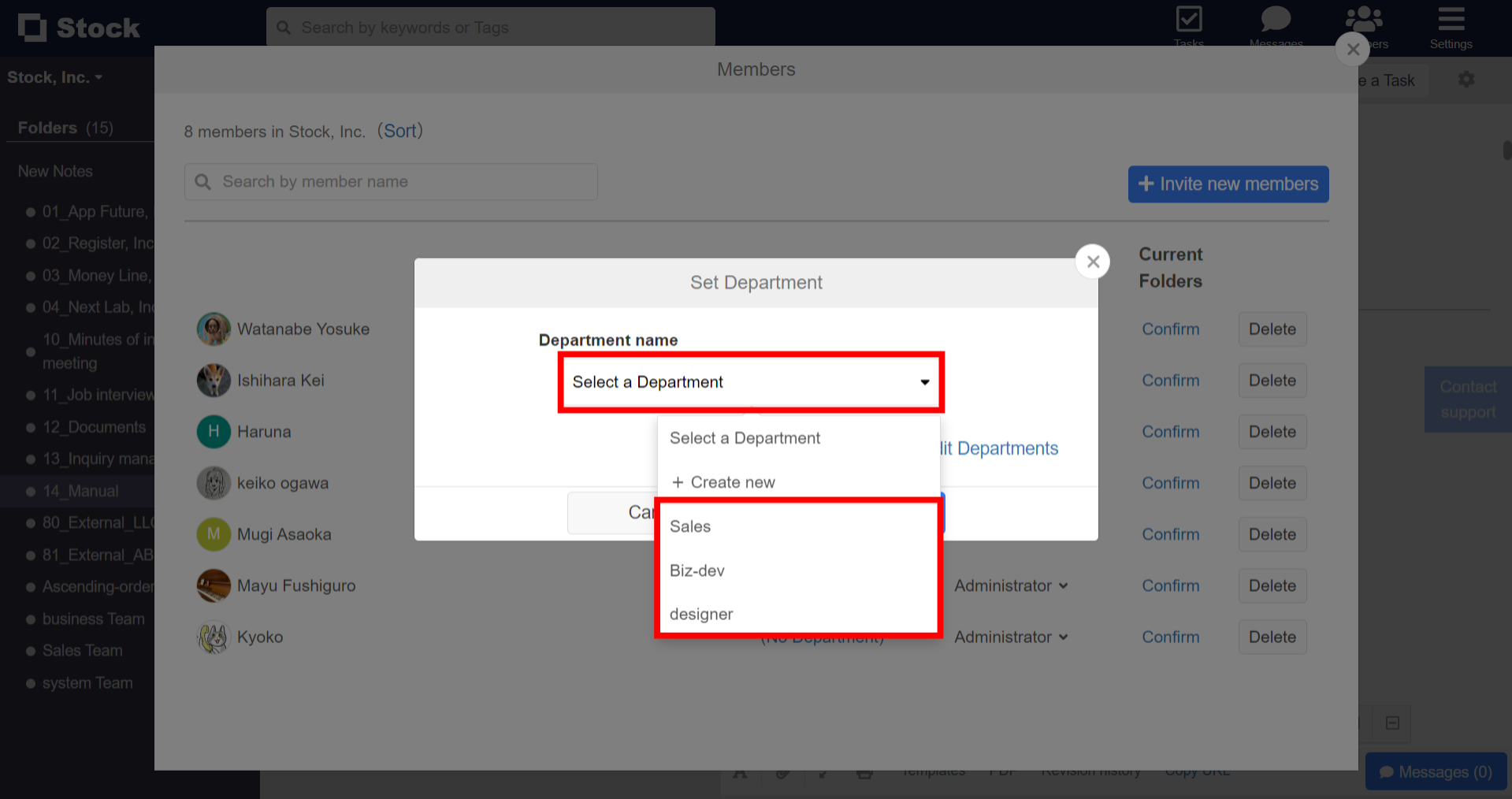
Task: Click the collapse icon near the bottom right
Action: [1391, 723]
